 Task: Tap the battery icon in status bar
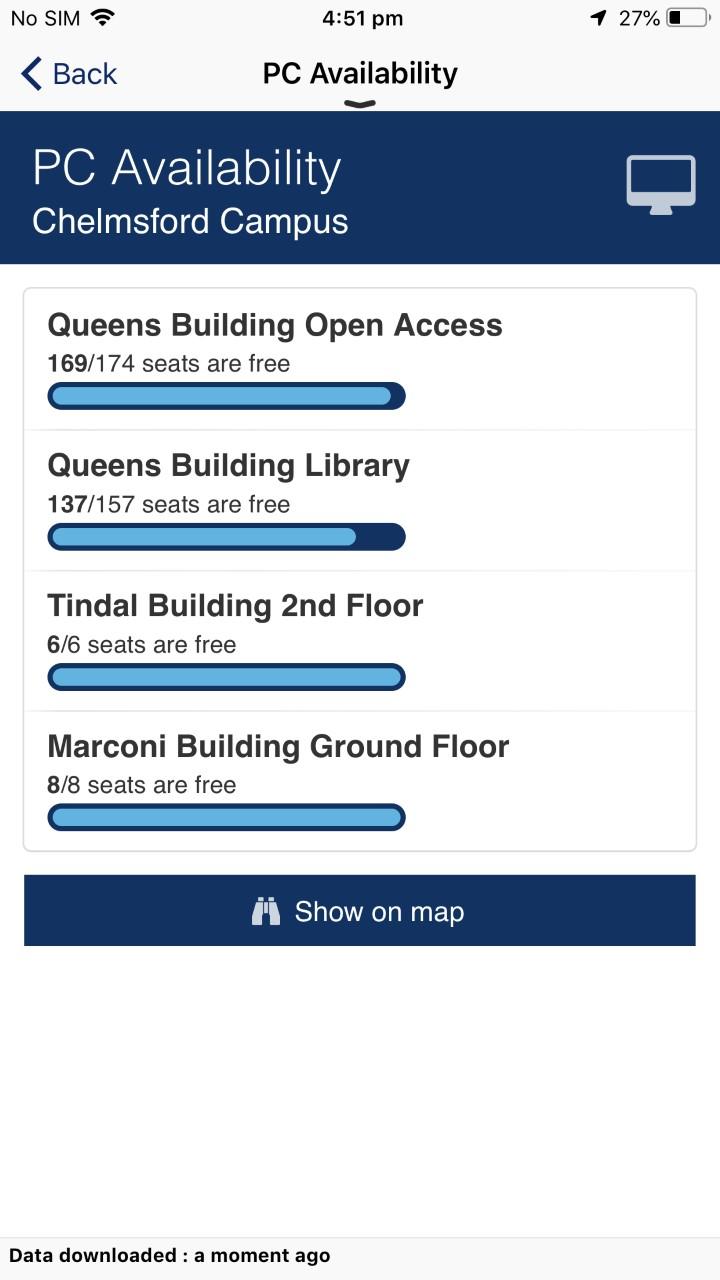point(686,18)
